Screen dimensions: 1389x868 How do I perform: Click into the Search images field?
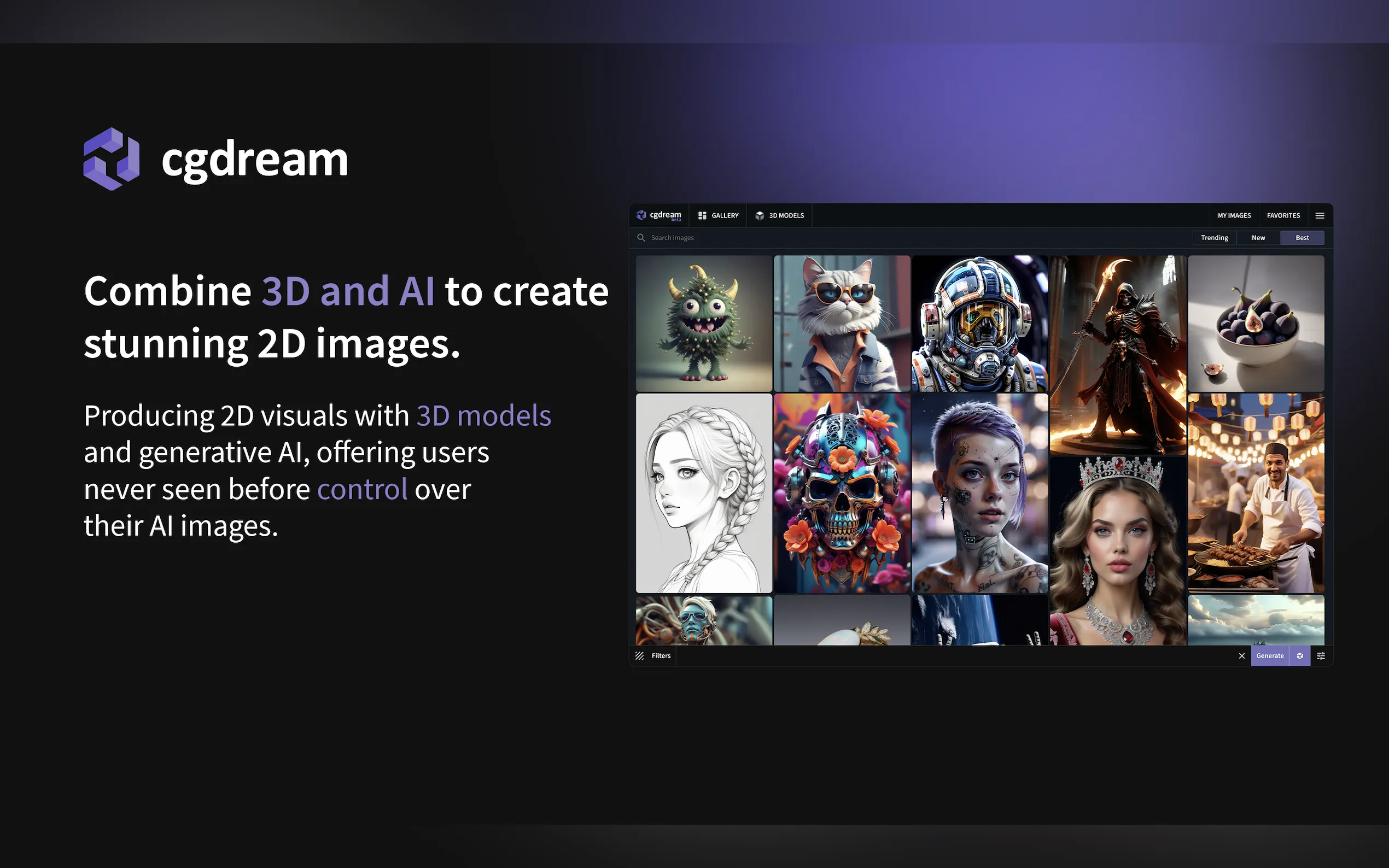(804, 238)
